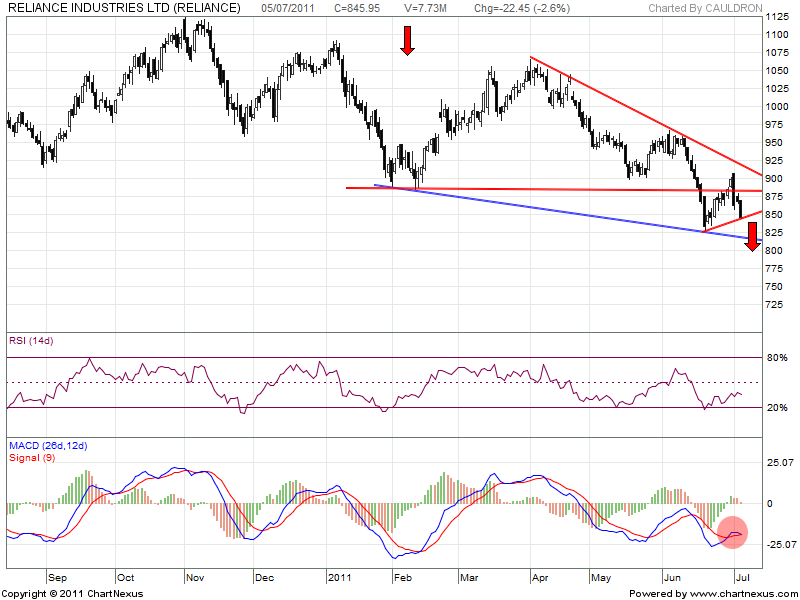The height and width of the screenshot is (600, 800).
Task: Click the 20% RSI level label
Action: 776,408
